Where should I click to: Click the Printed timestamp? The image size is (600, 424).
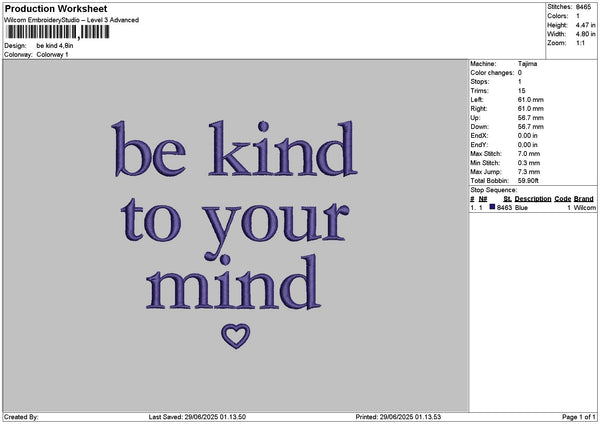coord(398,417)
